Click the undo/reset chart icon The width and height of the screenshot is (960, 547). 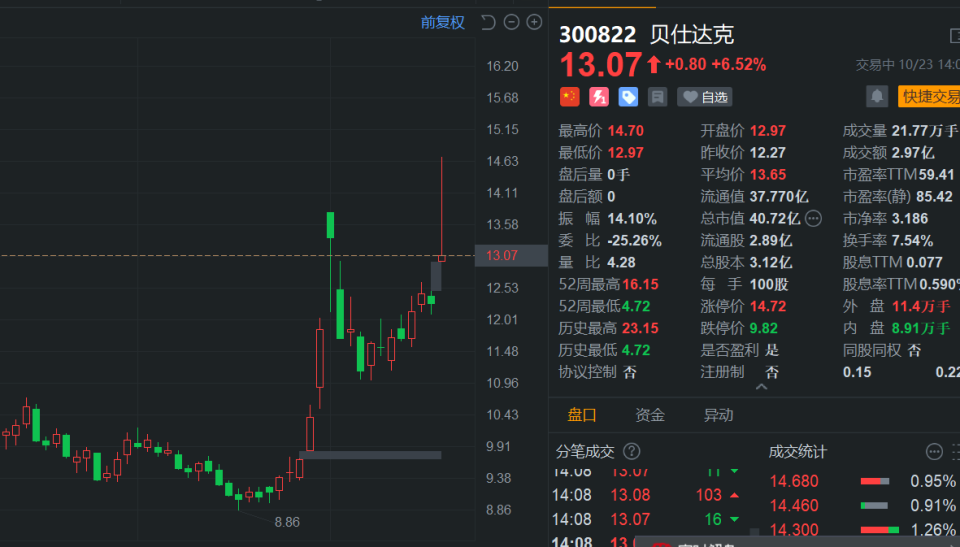click(x=488, y=23)
